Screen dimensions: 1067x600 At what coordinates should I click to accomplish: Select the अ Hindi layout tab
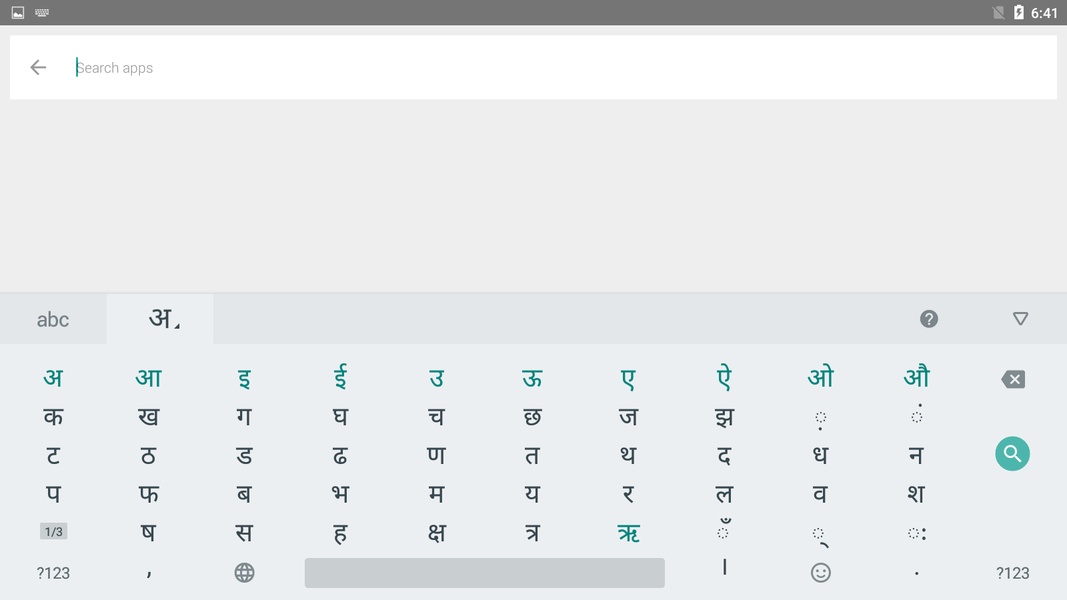click(160, 319)
